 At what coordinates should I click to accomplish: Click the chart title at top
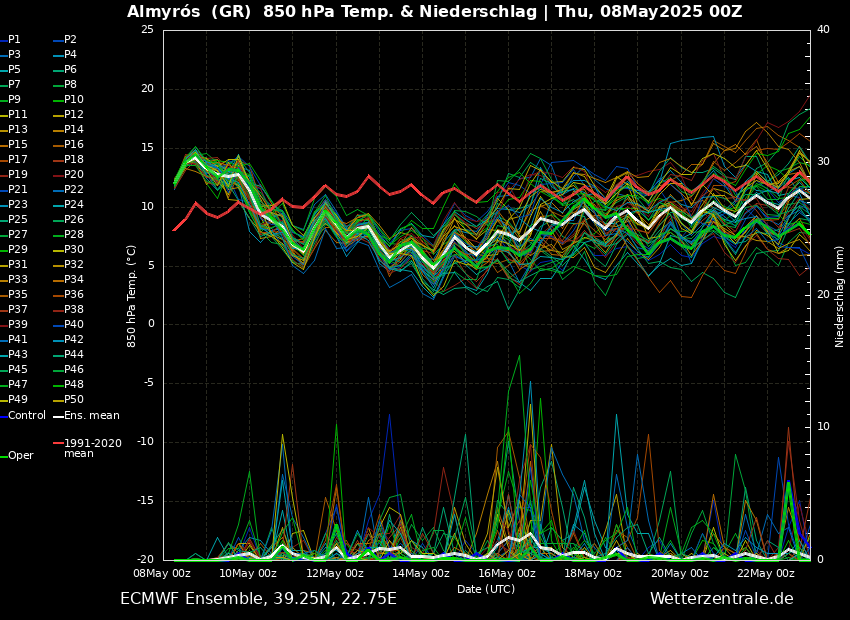434,12
